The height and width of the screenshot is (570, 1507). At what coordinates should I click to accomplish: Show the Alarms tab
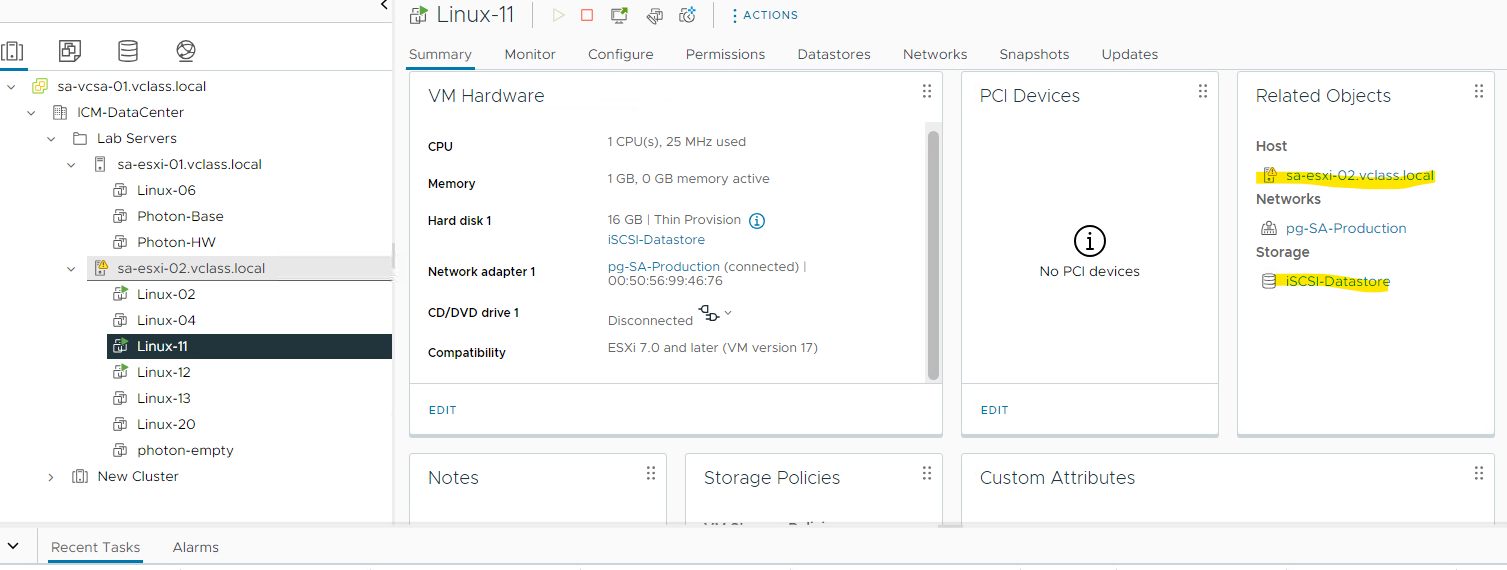pyautogui.click(x=196, y=548)
